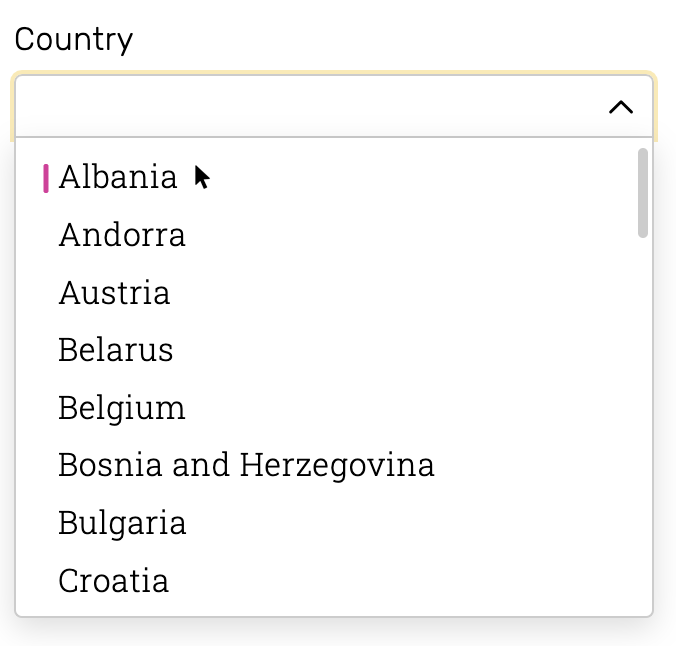Screen dimensions: 676x646
Task: Collapse the Country dropdown using the chevron
Action: [621, 107]
